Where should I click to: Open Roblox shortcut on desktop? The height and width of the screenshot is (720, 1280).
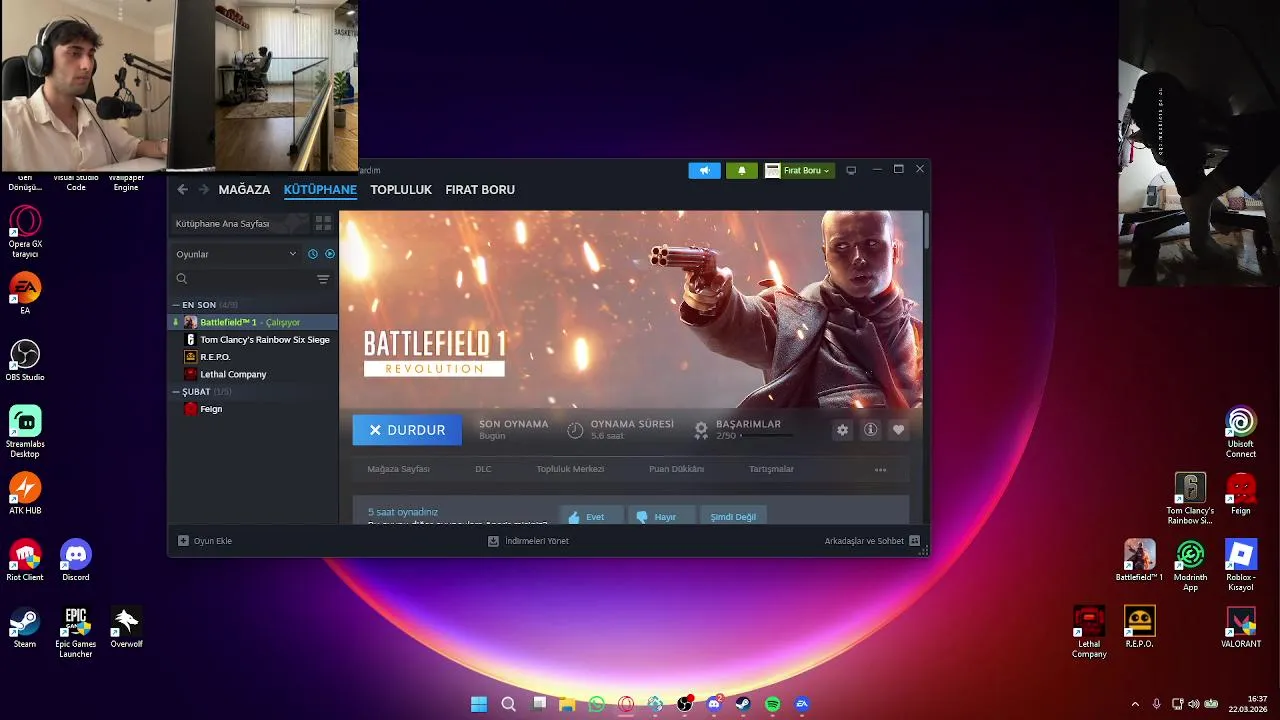click(1241, 565)
